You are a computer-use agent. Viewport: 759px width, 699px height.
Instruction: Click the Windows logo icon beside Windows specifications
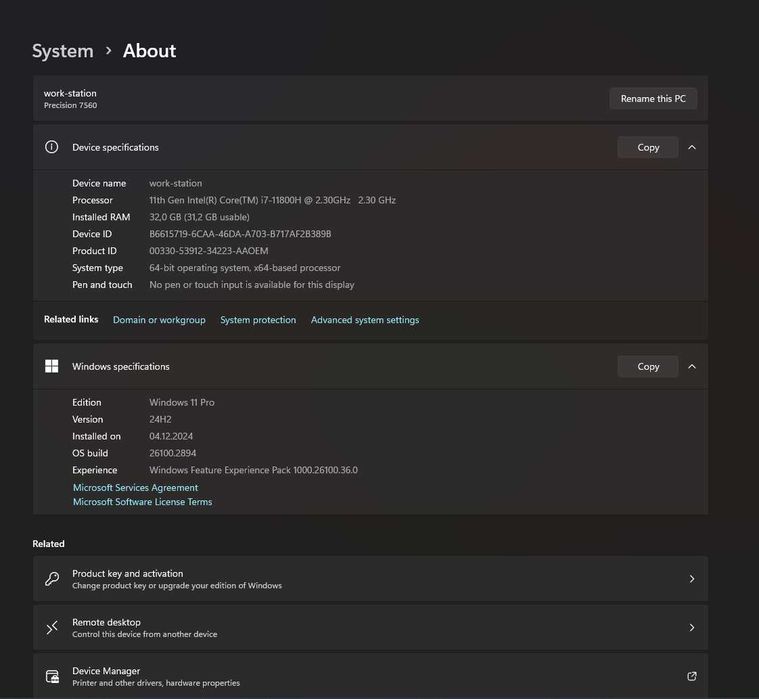click(x=51, y=366)
